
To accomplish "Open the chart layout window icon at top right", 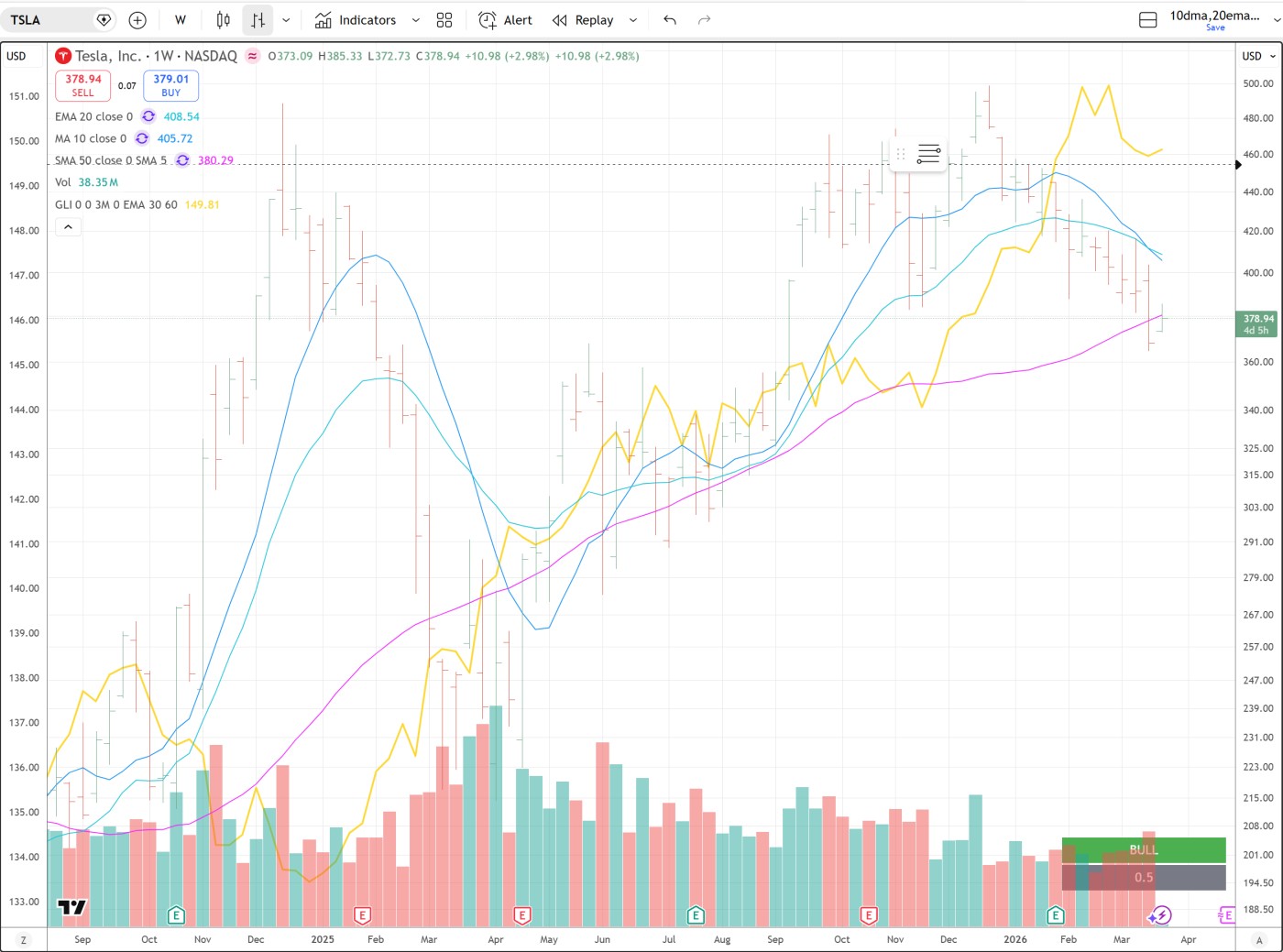I will click(x=1147, y=20).
